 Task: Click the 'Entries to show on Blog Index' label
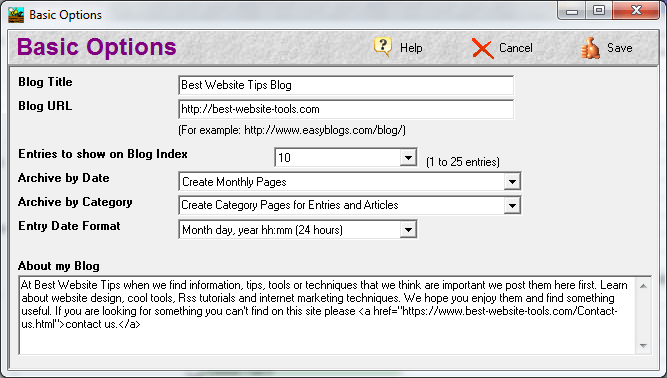pos(103,154)
